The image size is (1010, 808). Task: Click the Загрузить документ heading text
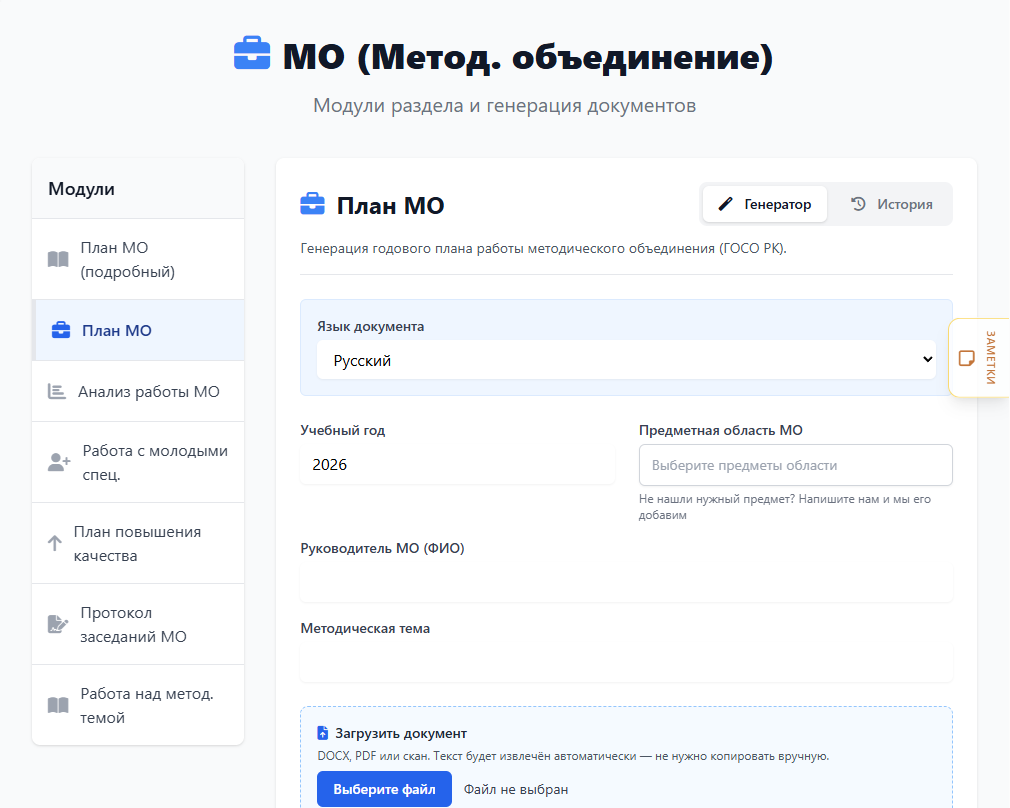pos(401,733)
